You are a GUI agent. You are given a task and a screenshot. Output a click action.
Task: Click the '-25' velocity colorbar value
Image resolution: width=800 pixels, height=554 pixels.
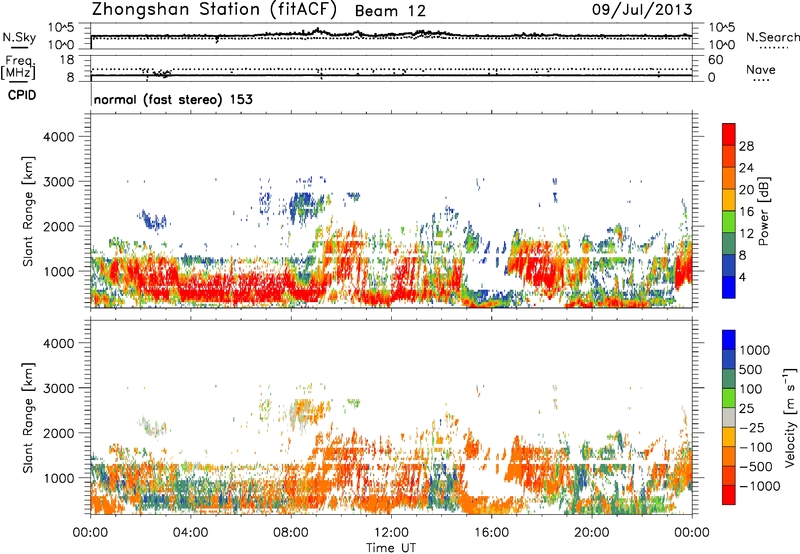pos(752,427)
